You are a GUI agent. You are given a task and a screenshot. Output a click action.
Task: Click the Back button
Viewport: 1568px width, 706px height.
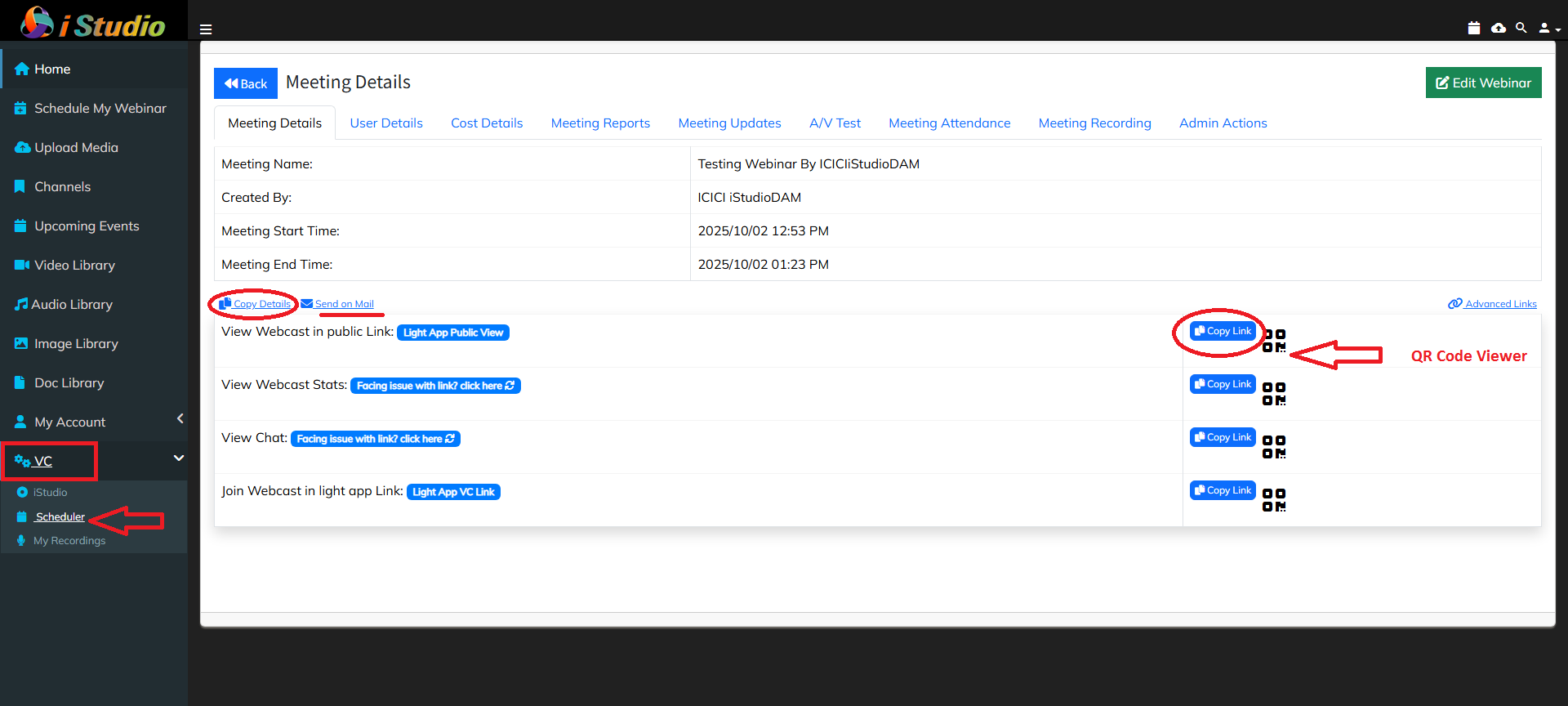[x=246, y=83]
